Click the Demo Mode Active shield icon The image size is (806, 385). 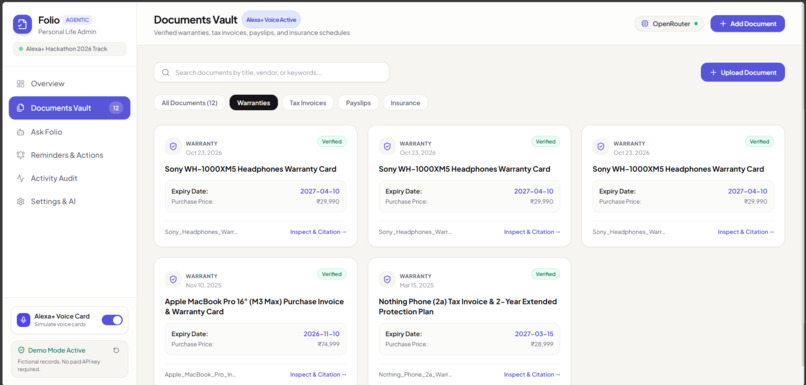click(x=21, y=350)
